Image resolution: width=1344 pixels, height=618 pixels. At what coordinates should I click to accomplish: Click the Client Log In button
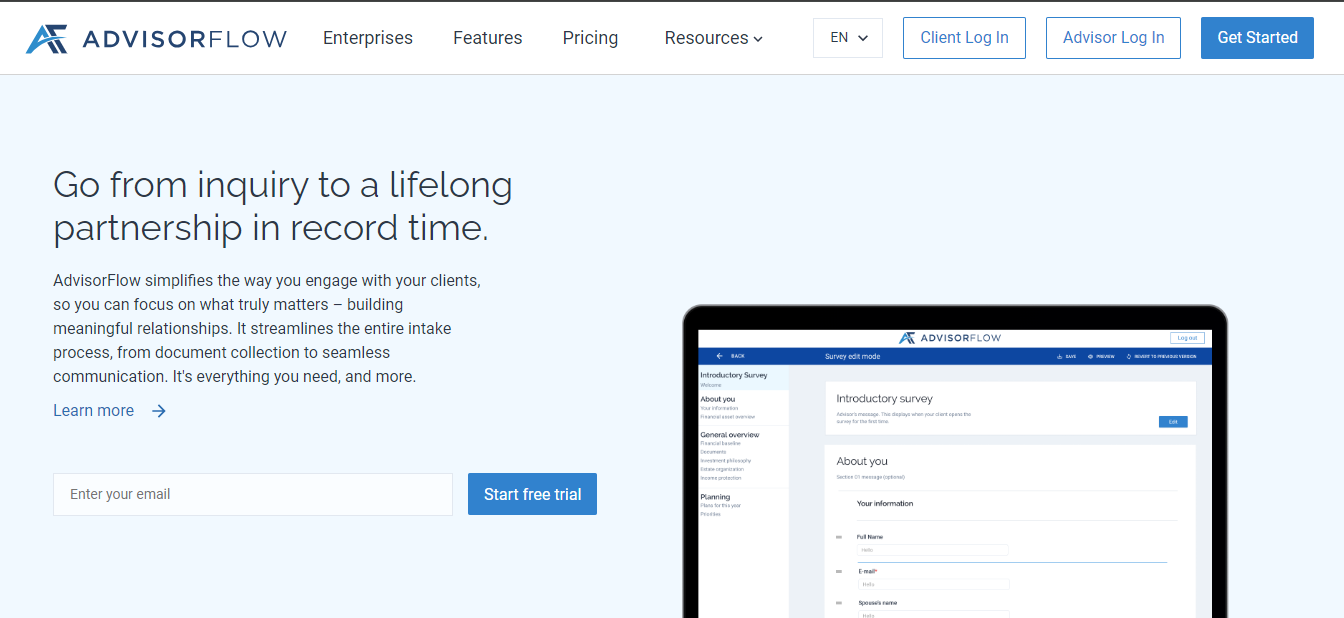click(x=964, y=38)
